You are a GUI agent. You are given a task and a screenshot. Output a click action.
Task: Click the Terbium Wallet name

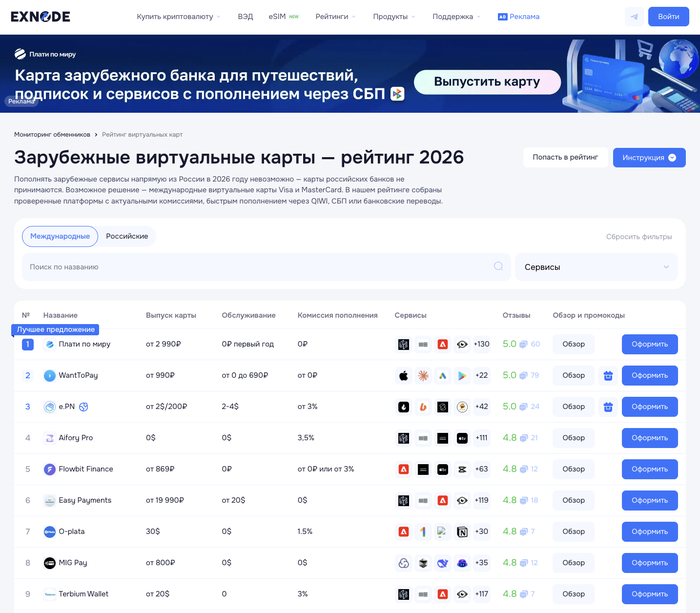pyautogui.click(x=83, y=594)
